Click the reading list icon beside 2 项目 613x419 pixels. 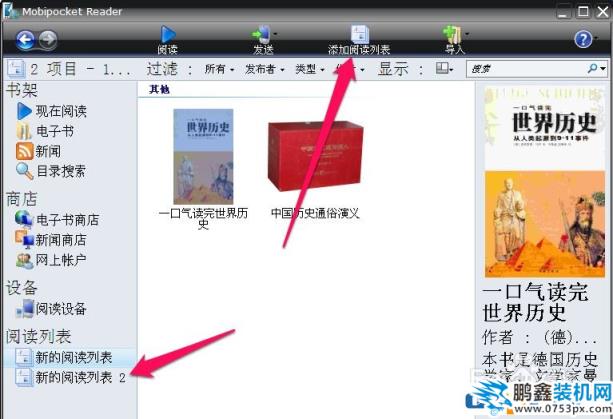click(16, 69)
